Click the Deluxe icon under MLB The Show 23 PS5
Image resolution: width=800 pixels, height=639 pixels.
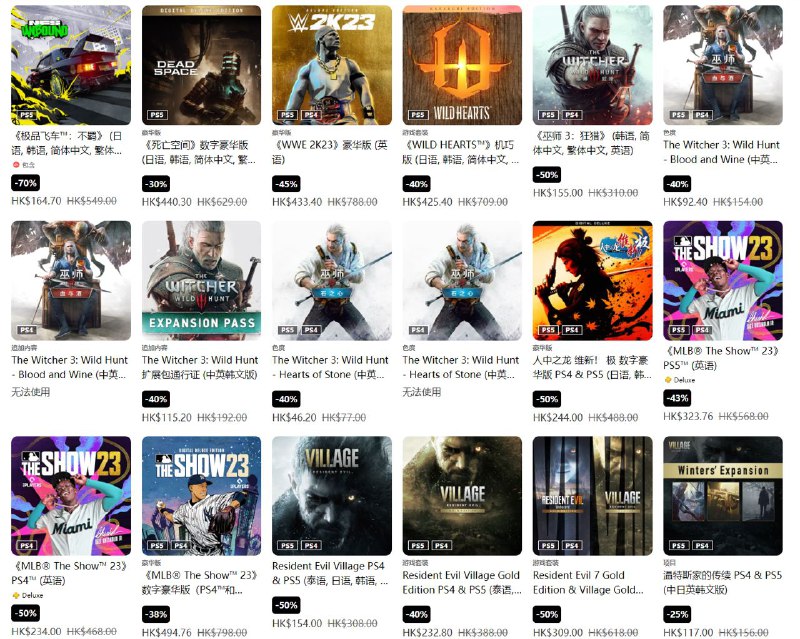667,380
